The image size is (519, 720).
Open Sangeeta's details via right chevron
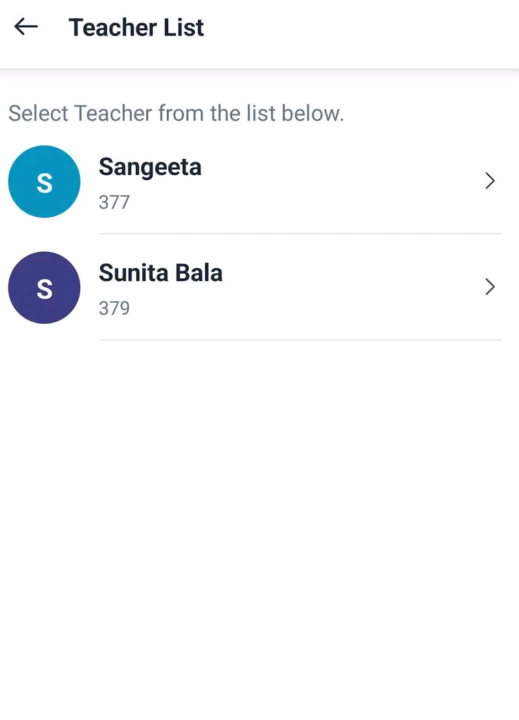(490, 181)
